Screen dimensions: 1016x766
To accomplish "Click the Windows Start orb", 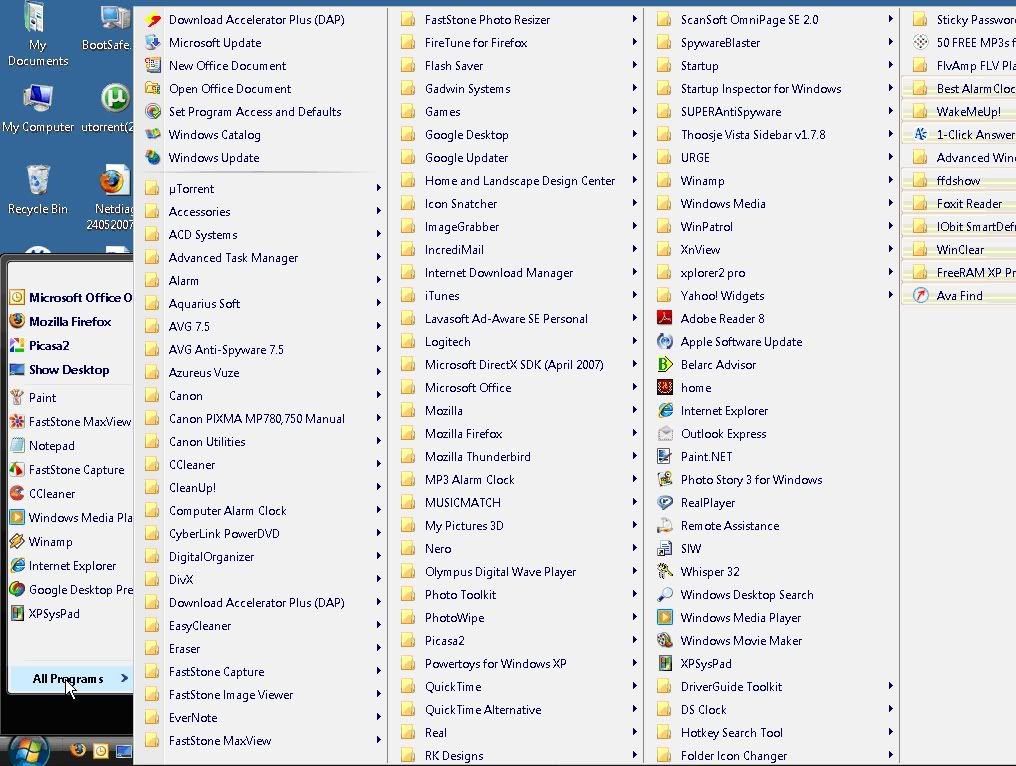I will click(x=28, y=752).
